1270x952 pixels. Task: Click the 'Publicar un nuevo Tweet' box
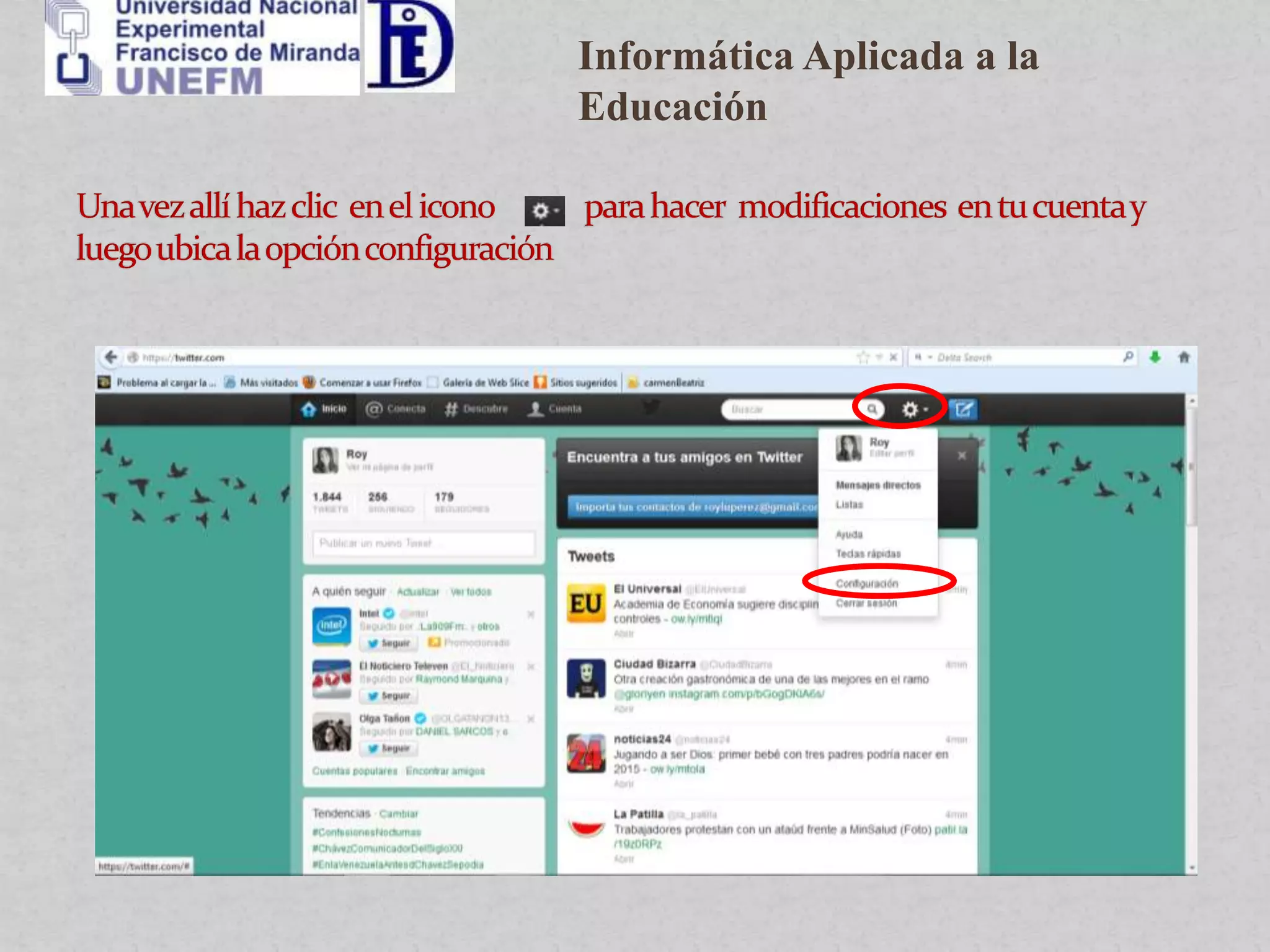point(424,544)
